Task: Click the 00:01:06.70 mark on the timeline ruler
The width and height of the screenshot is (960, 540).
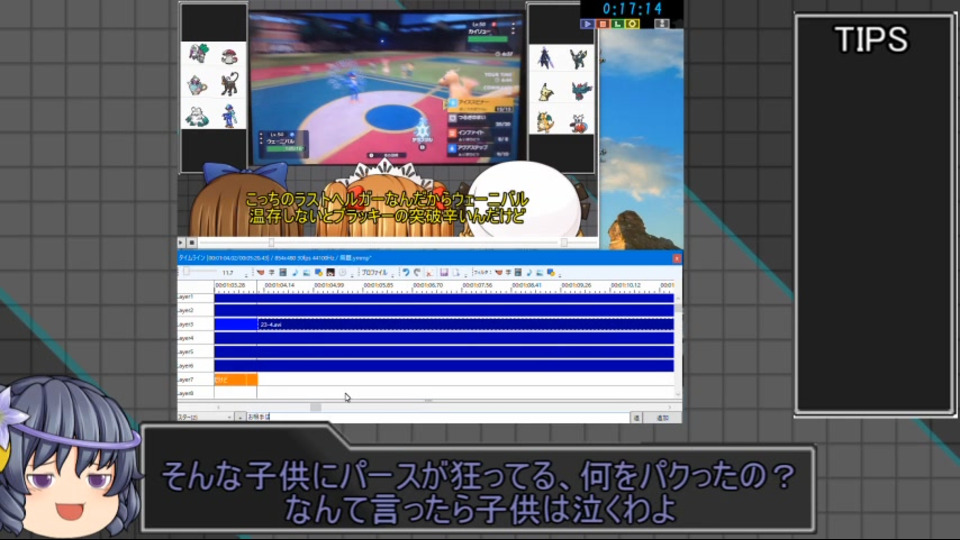Action: 427,285
